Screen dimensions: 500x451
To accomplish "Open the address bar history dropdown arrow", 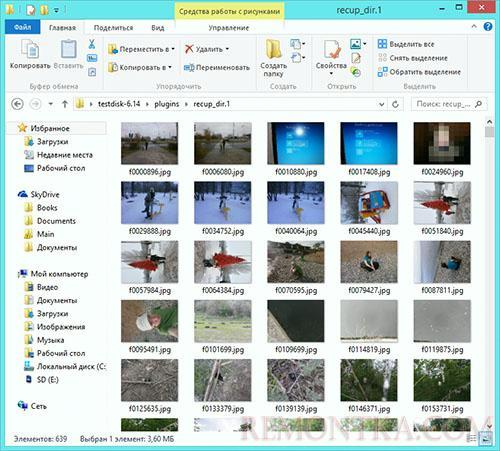I will [x=382, y=104].
